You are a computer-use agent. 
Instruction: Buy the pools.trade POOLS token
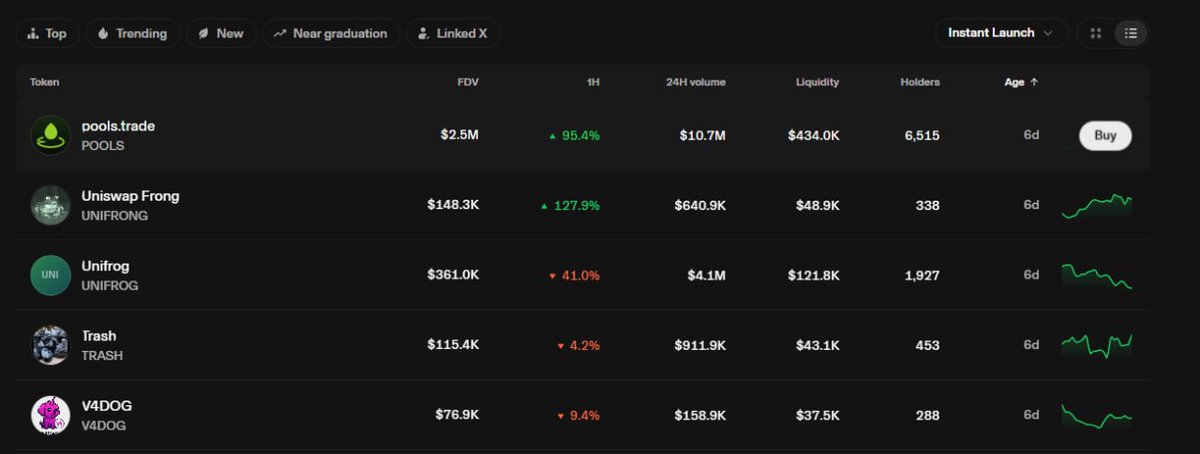pos(1105,135)
